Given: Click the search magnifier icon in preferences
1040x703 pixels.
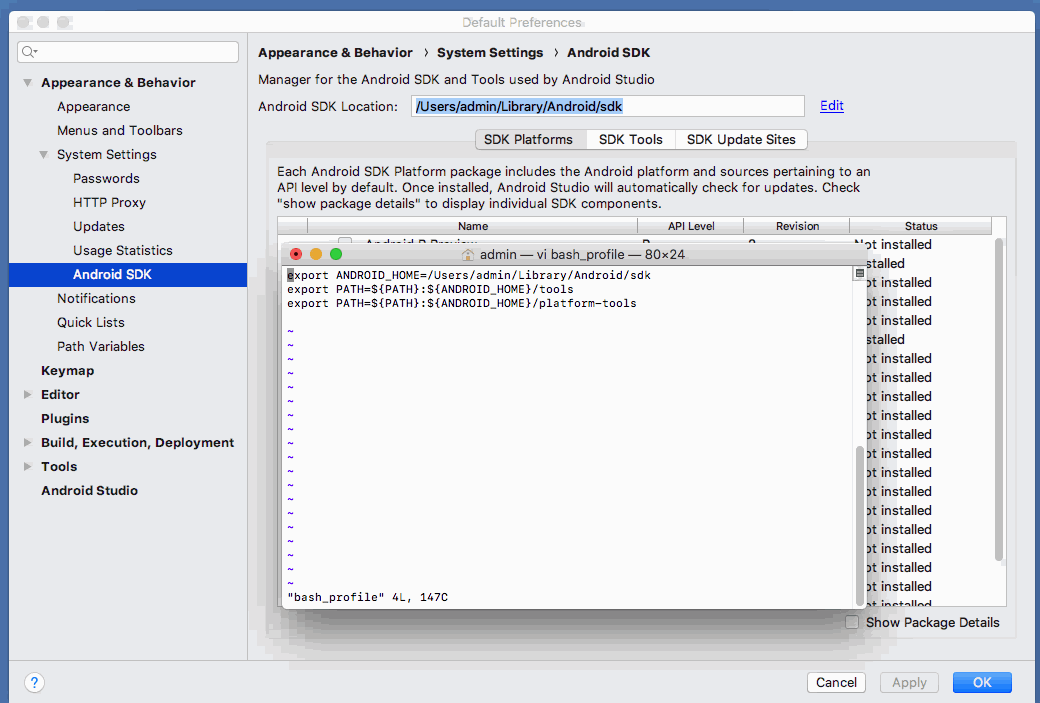Looking at the screenshot, I should pos(29,52).
